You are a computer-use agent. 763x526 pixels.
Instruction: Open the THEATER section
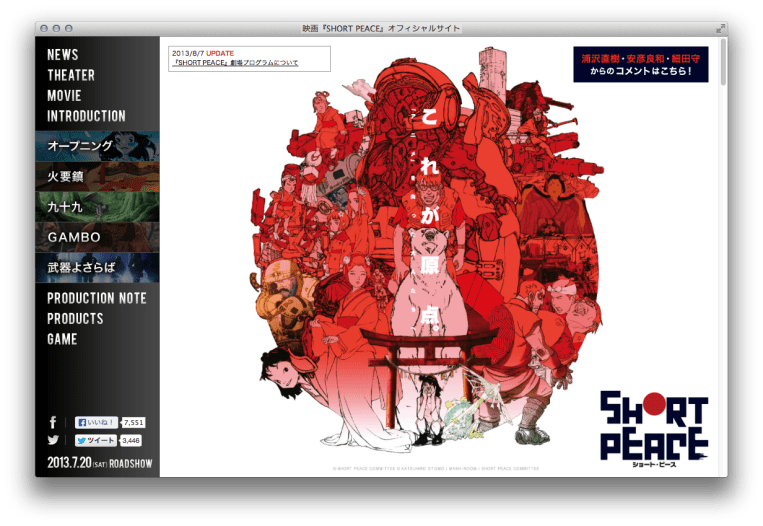coord(71,75)
